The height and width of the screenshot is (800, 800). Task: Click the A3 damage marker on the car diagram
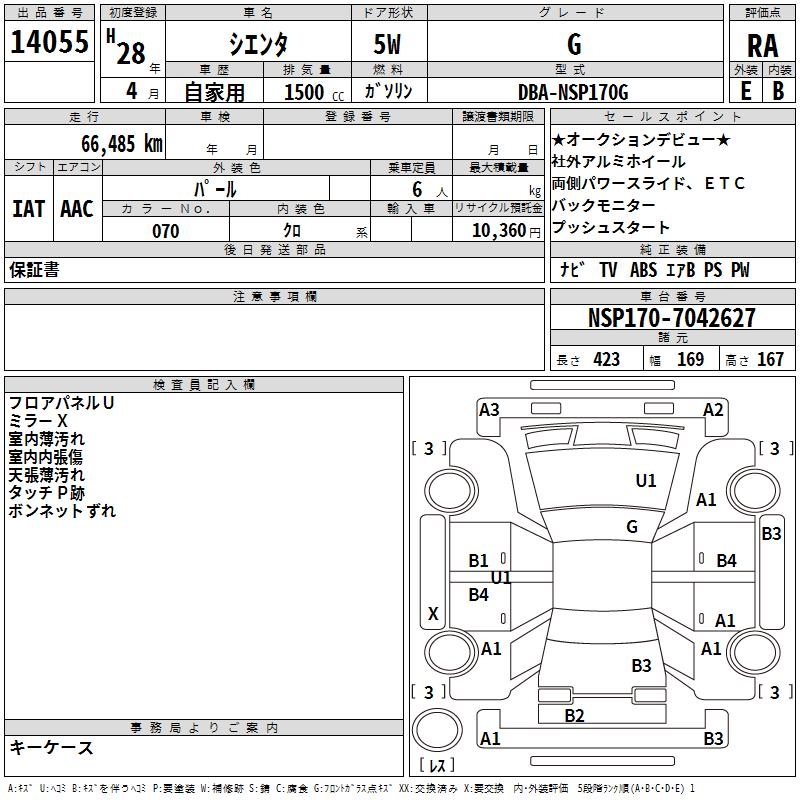tap(489, 409)
